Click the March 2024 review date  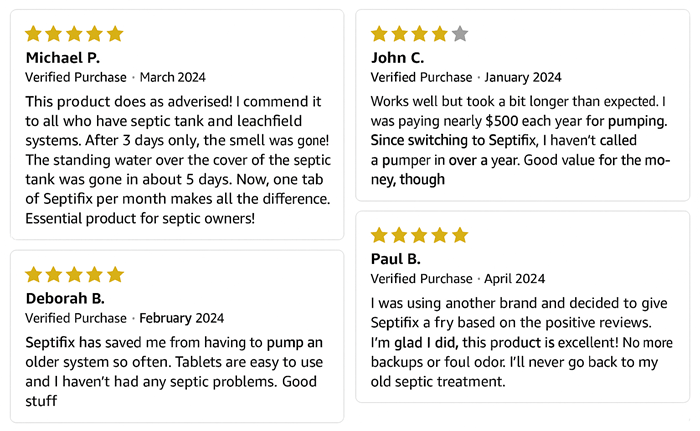click(173, 77)
